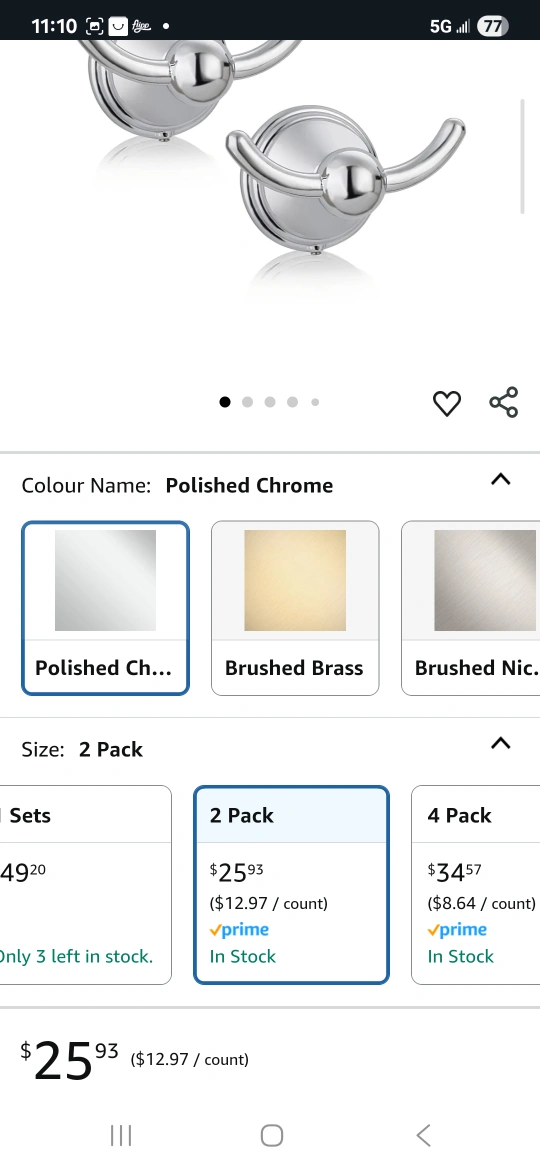540x1170 pixels.
Task: Tap the heart wishlist icon
Action: (447, 403)
